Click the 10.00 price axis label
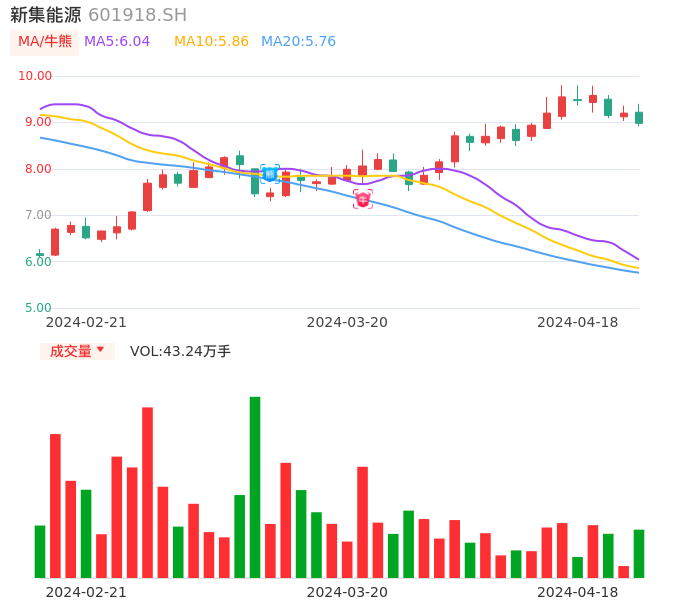The image size is (686, 606). 36,76
